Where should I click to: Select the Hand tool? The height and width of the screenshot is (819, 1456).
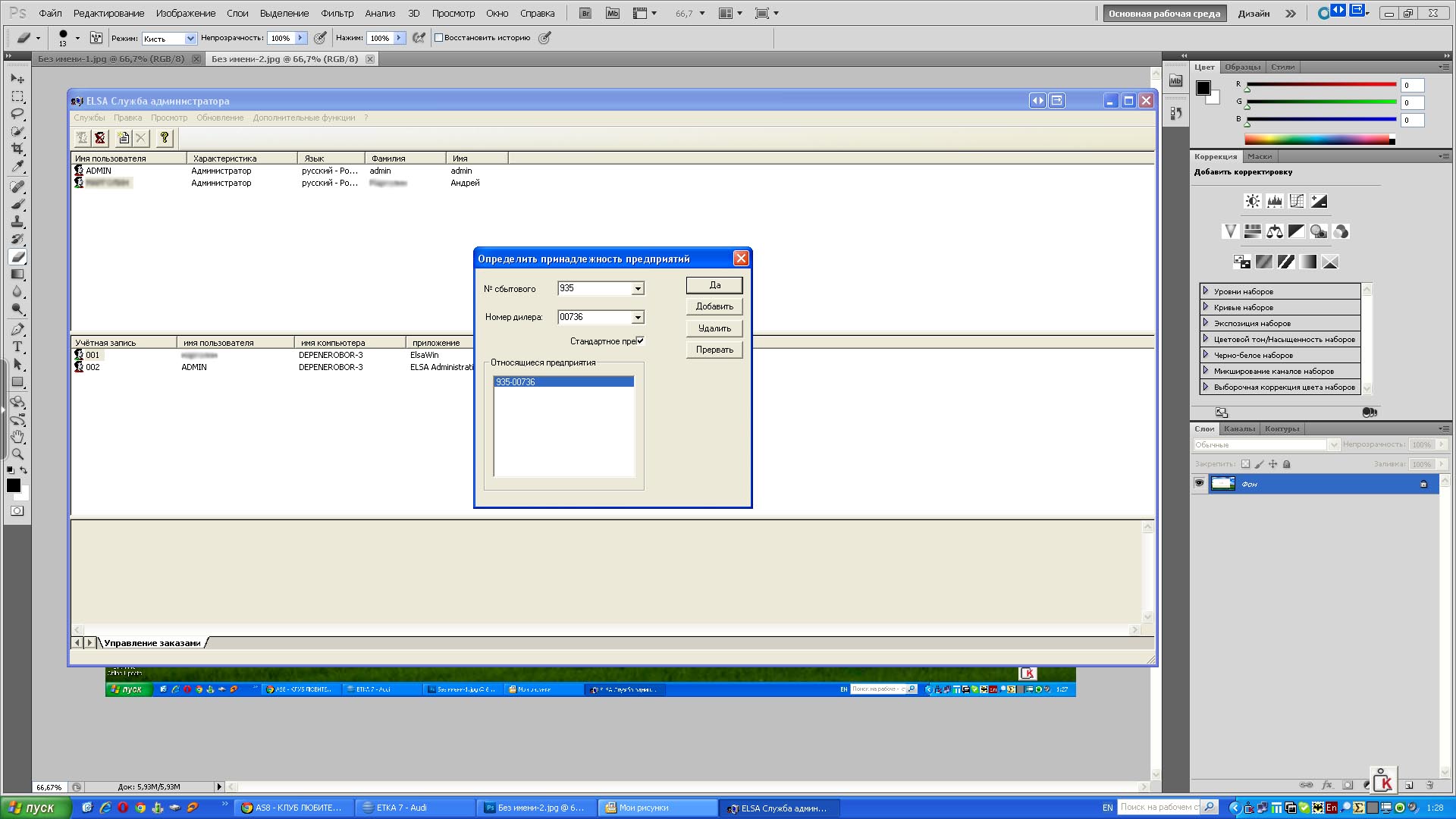pyautogui.click(x=17, y=438)
